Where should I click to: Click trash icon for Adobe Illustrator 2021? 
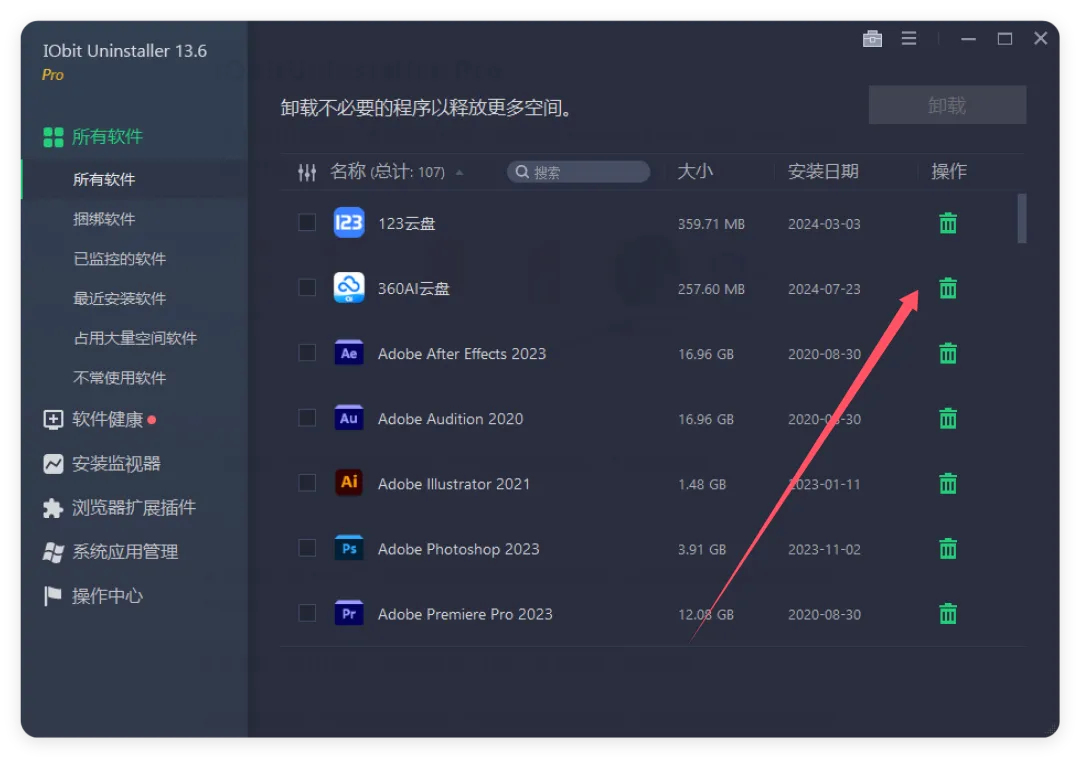click(948, 483)
